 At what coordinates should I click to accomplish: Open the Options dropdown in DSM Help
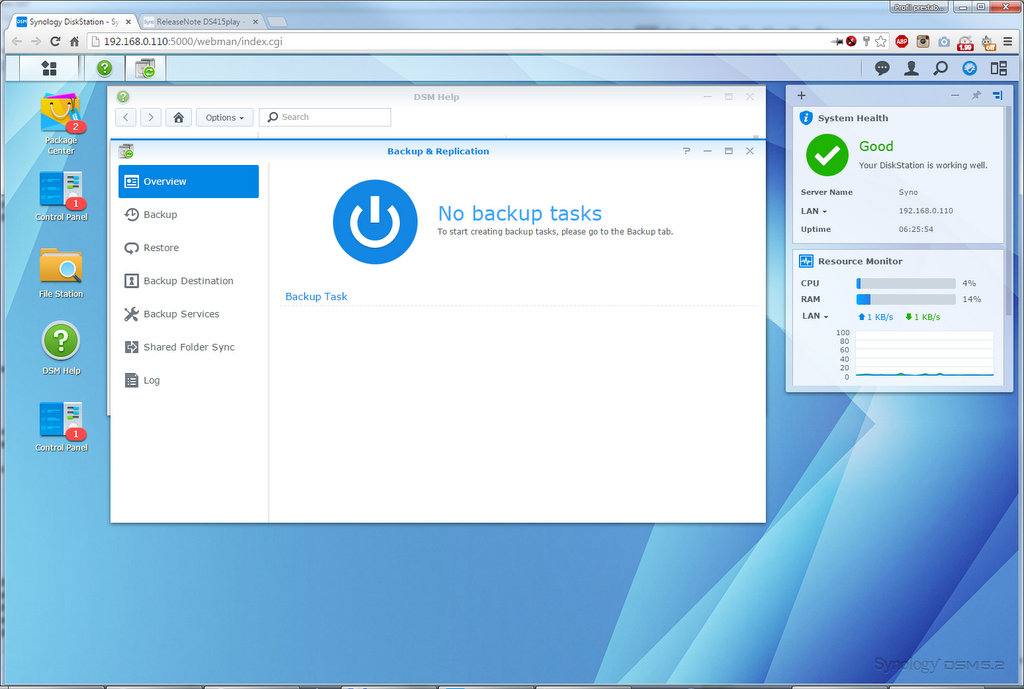(224, 118)
